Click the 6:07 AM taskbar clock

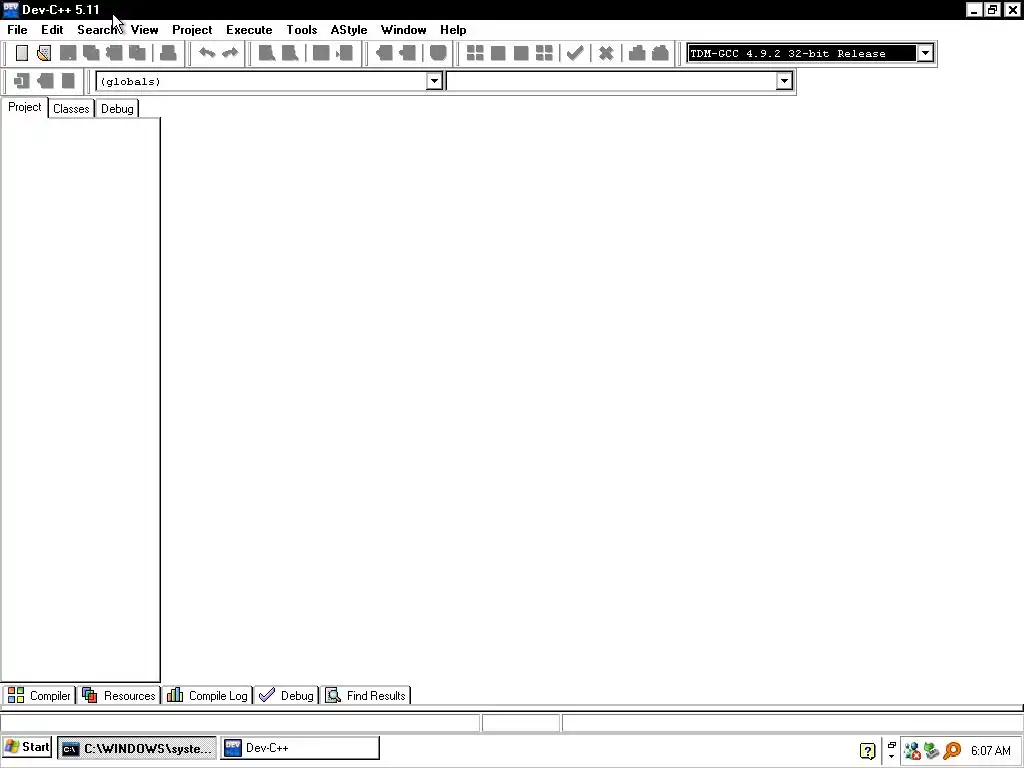coord(991,751)
